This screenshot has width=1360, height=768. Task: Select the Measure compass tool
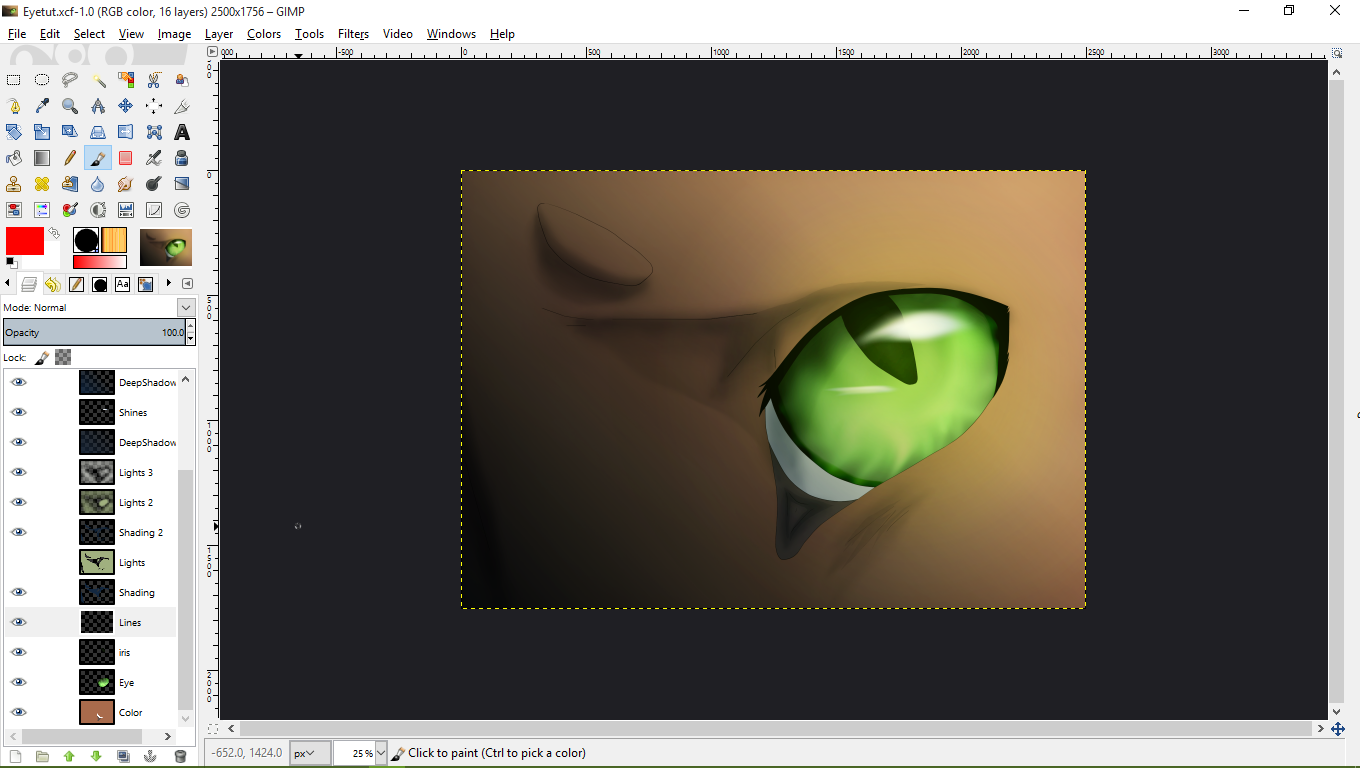98,106
